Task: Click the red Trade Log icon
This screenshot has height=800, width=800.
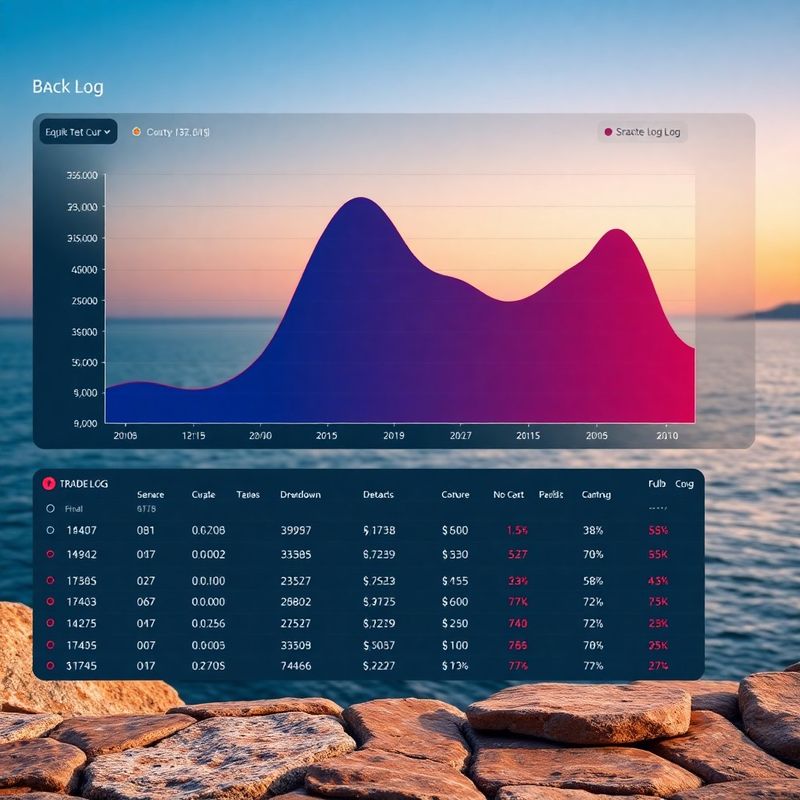Action: click(49, 483)
